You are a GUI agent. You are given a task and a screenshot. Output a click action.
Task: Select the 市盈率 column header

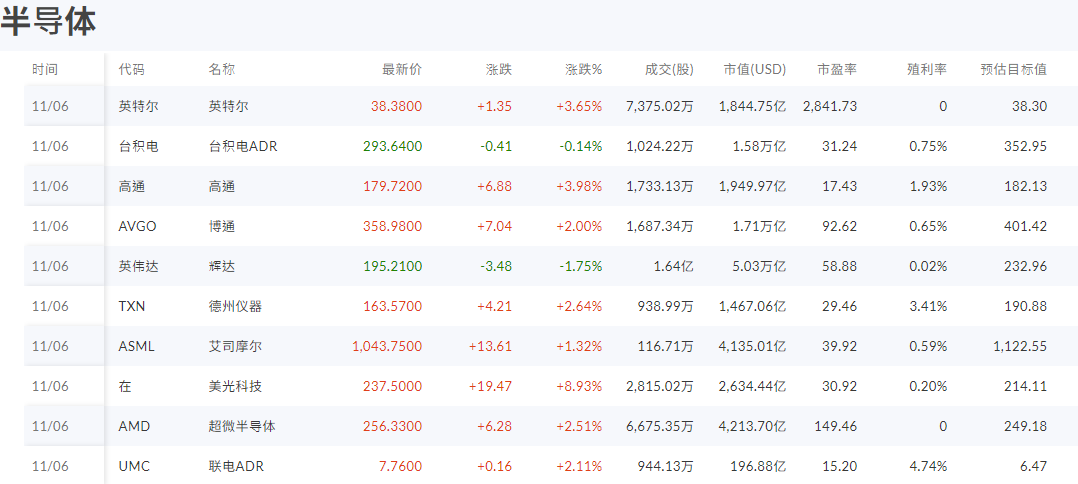836,70
